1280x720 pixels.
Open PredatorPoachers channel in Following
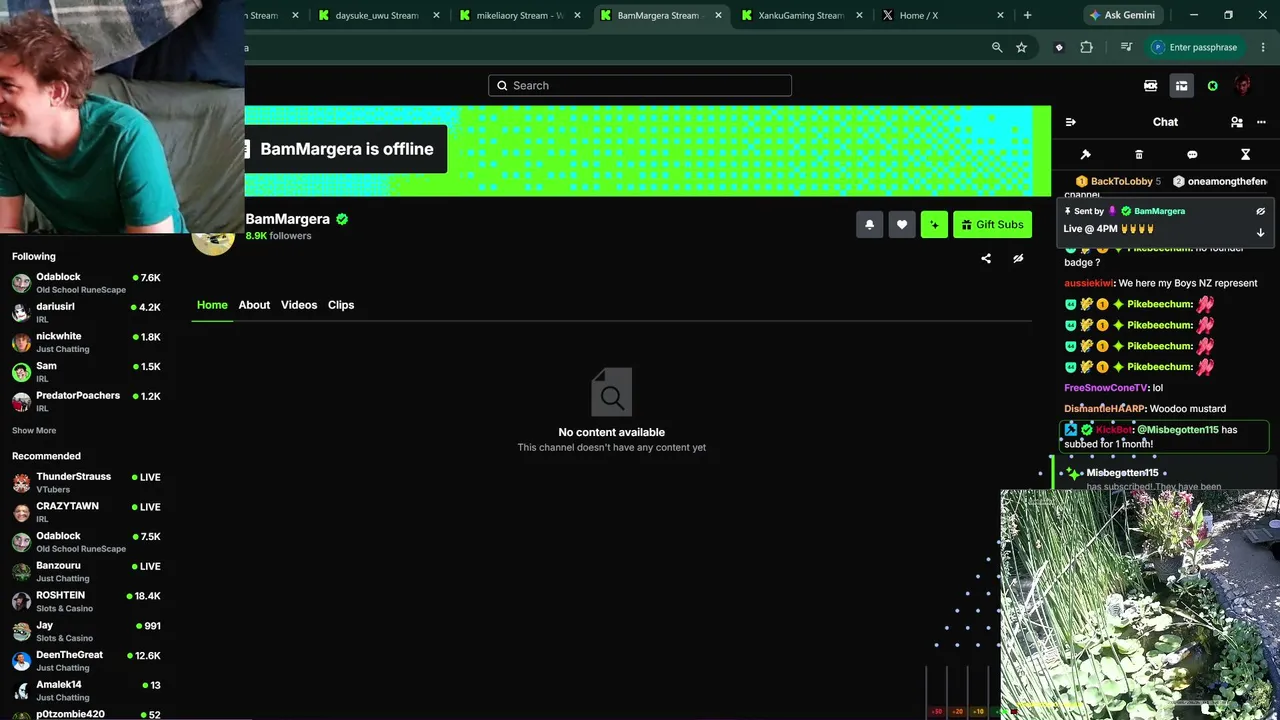(x=86, y=401)
